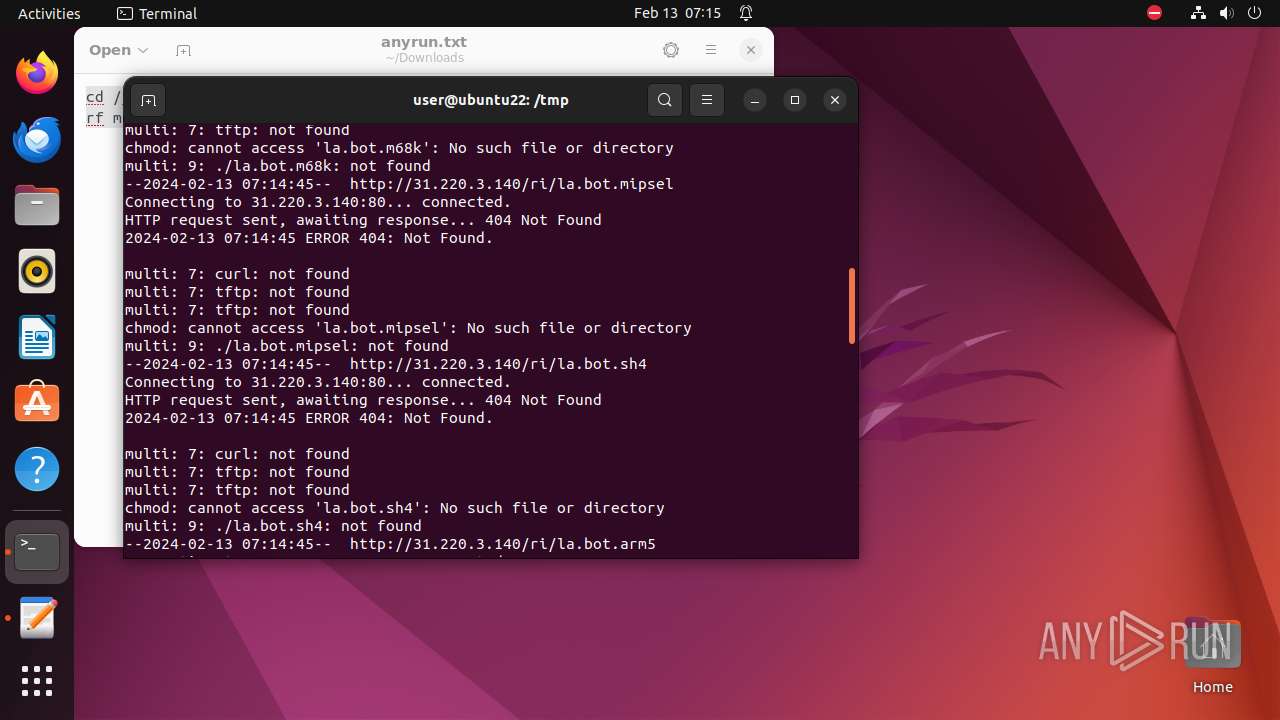
Task: Click the anyrun.txt title in editor
Action: tap(424, 42)
